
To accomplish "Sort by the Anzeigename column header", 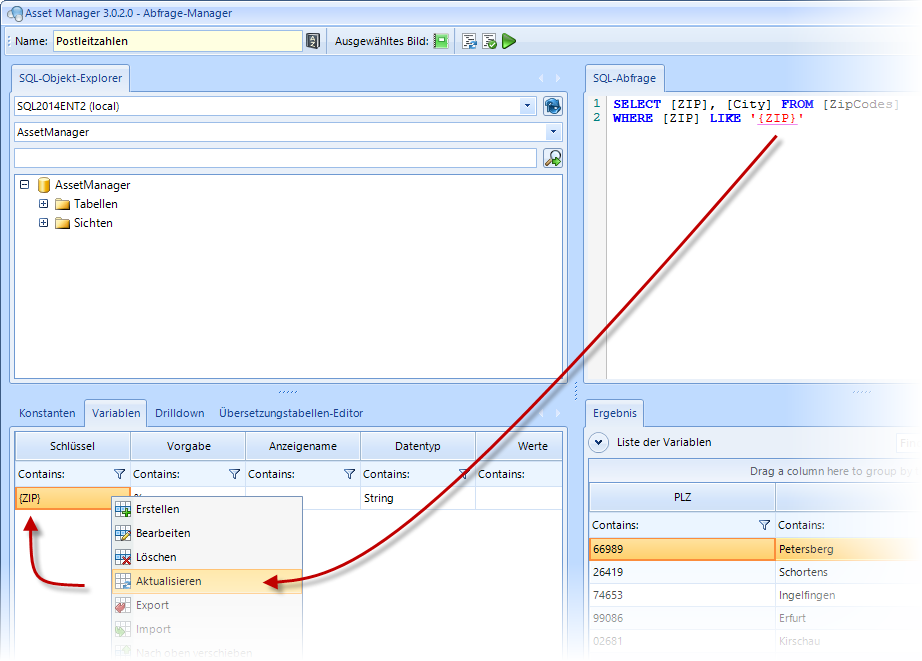I will click(303, 446).
